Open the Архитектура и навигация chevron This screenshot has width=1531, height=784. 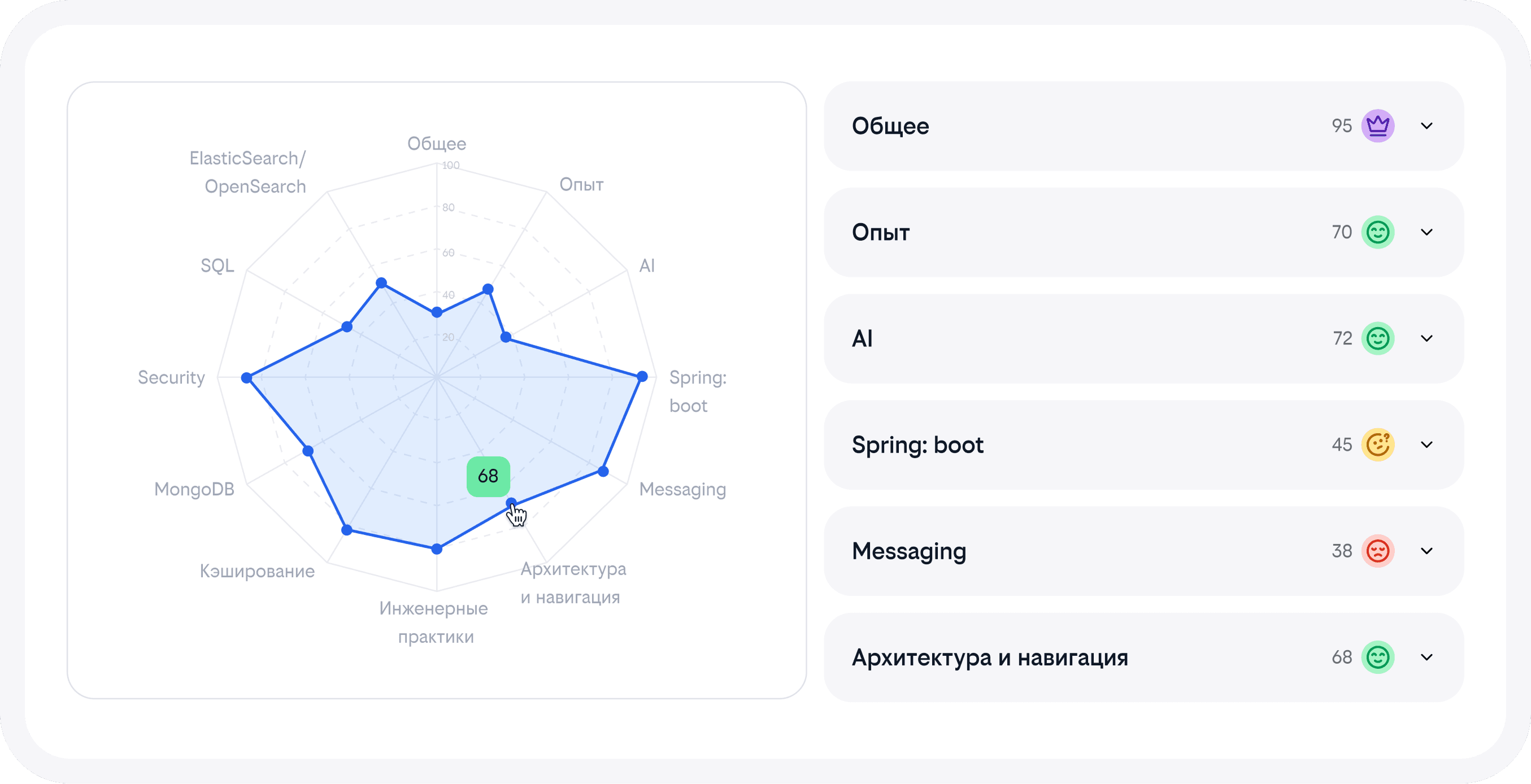(x=1426, y=657)
